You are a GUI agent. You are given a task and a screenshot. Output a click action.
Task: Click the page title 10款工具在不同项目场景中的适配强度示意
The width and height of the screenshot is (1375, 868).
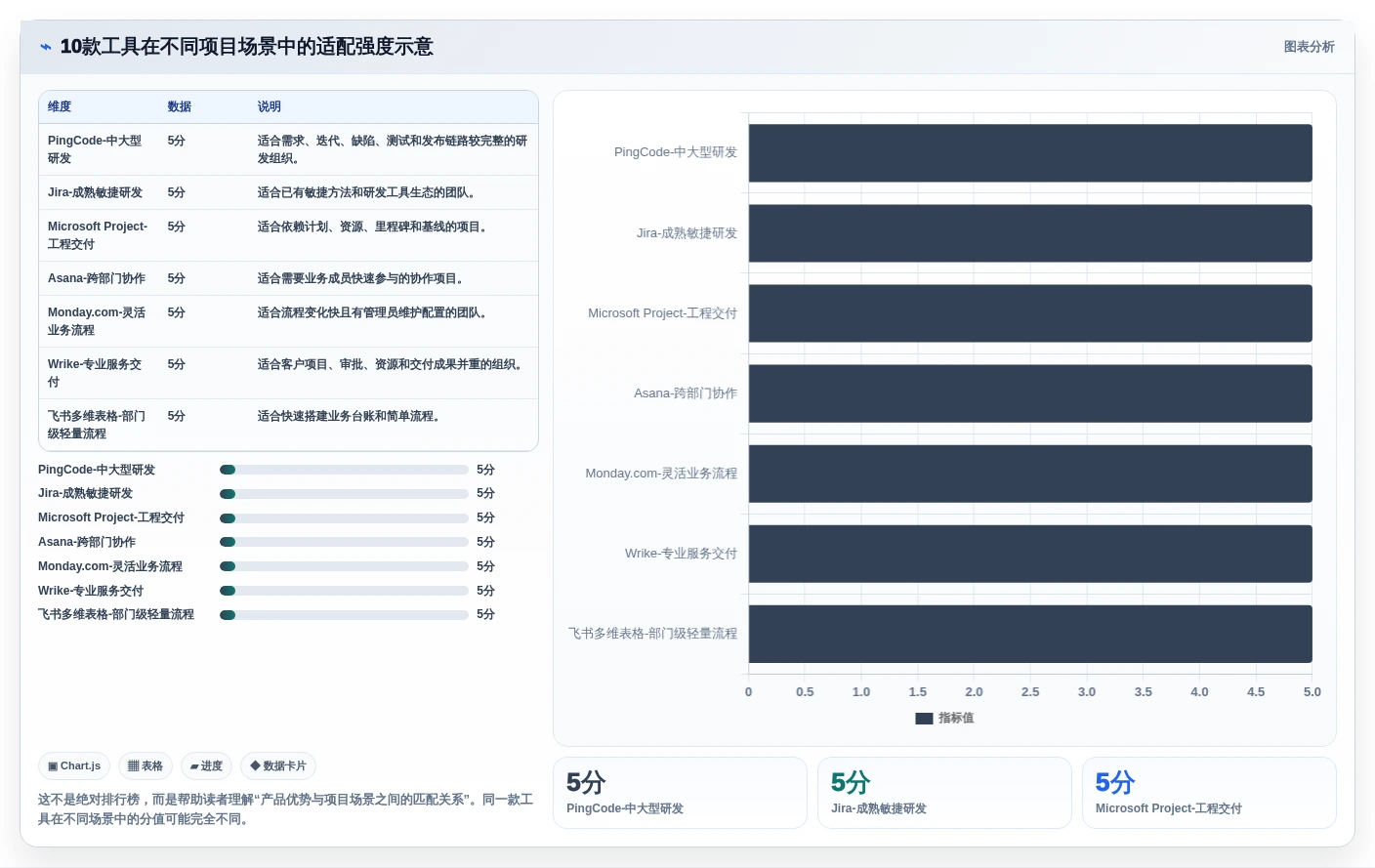click(247, 47)
